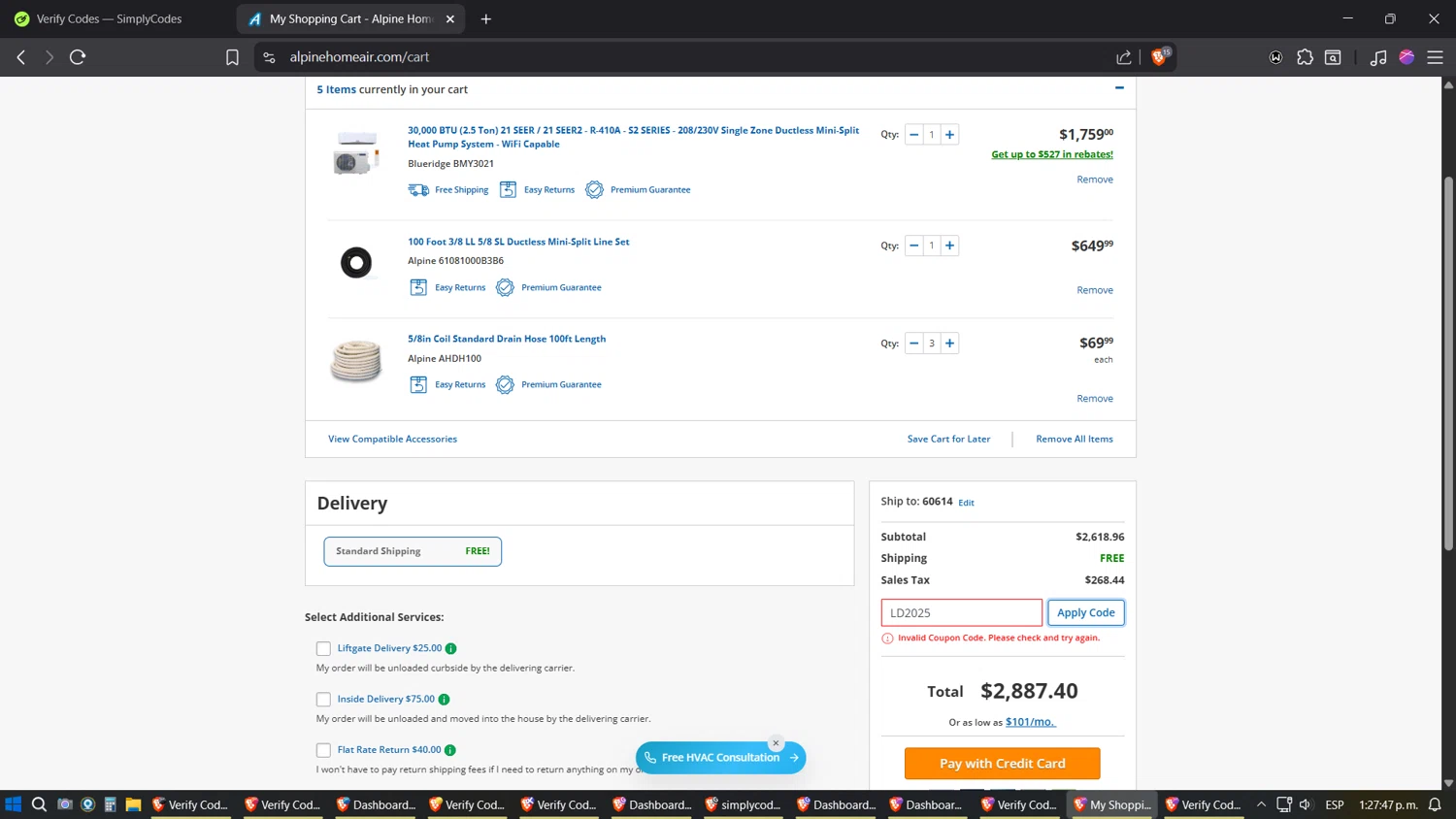Screen dimensions: 1456x819
Task: Click Pay with Credit Card button
Action: click(1002, 764)
